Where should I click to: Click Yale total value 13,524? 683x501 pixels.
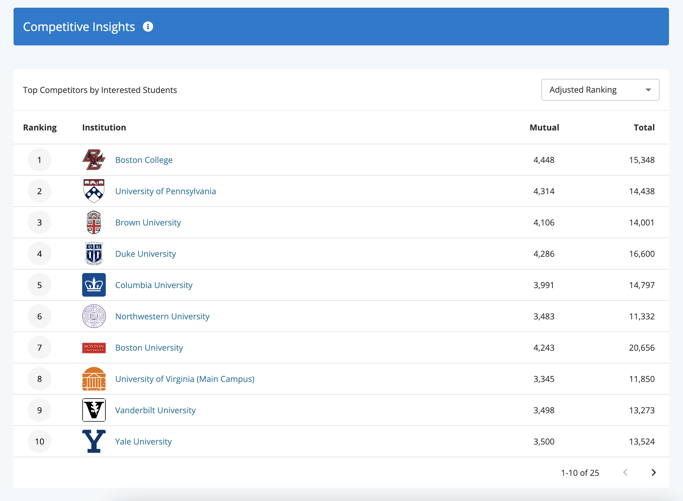tap(642, 442)
